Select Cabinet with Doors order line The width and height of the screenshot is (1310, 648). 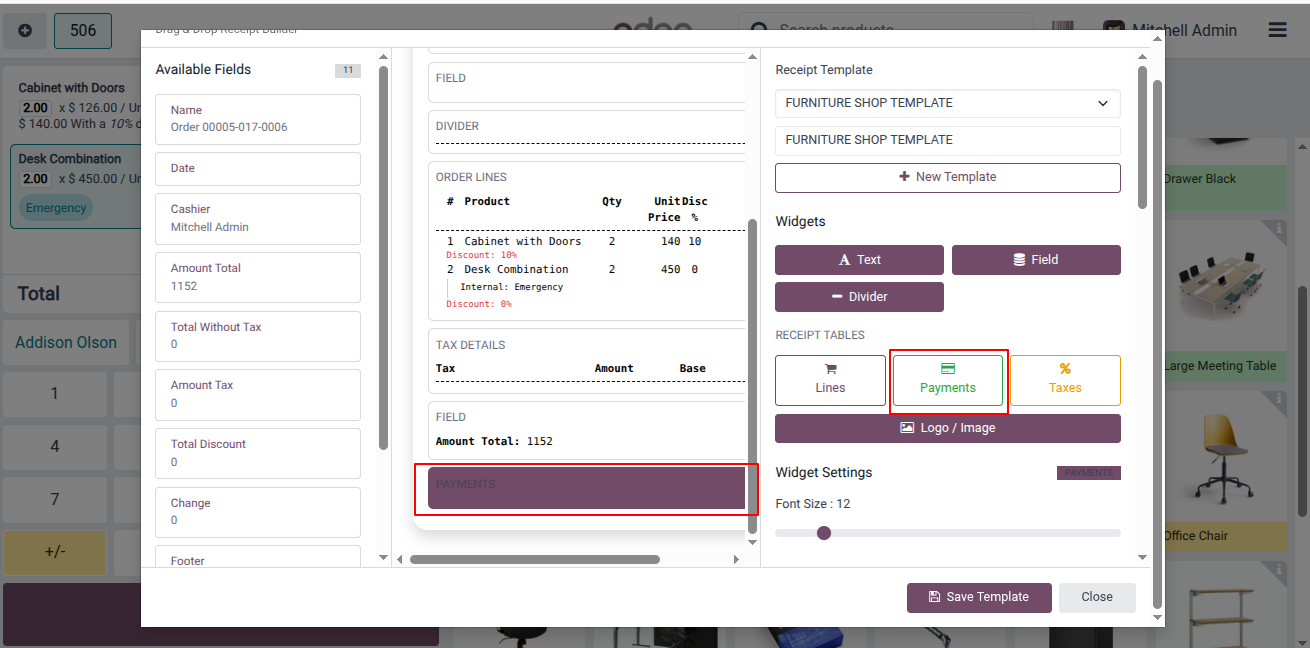click(x=75, y=105)
